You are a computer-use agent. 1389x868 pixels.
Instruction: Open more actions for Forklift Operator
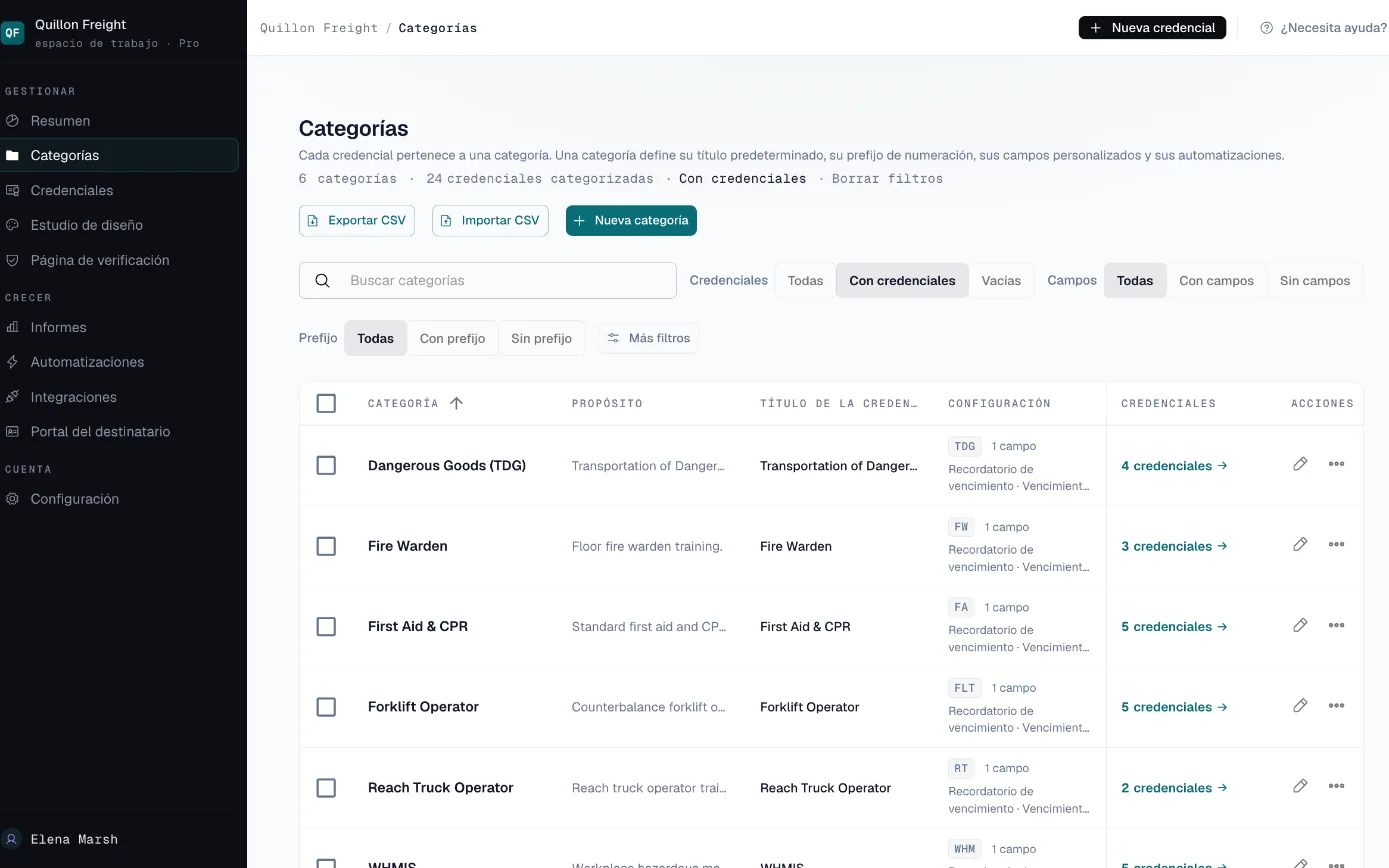coord(1336,706)
